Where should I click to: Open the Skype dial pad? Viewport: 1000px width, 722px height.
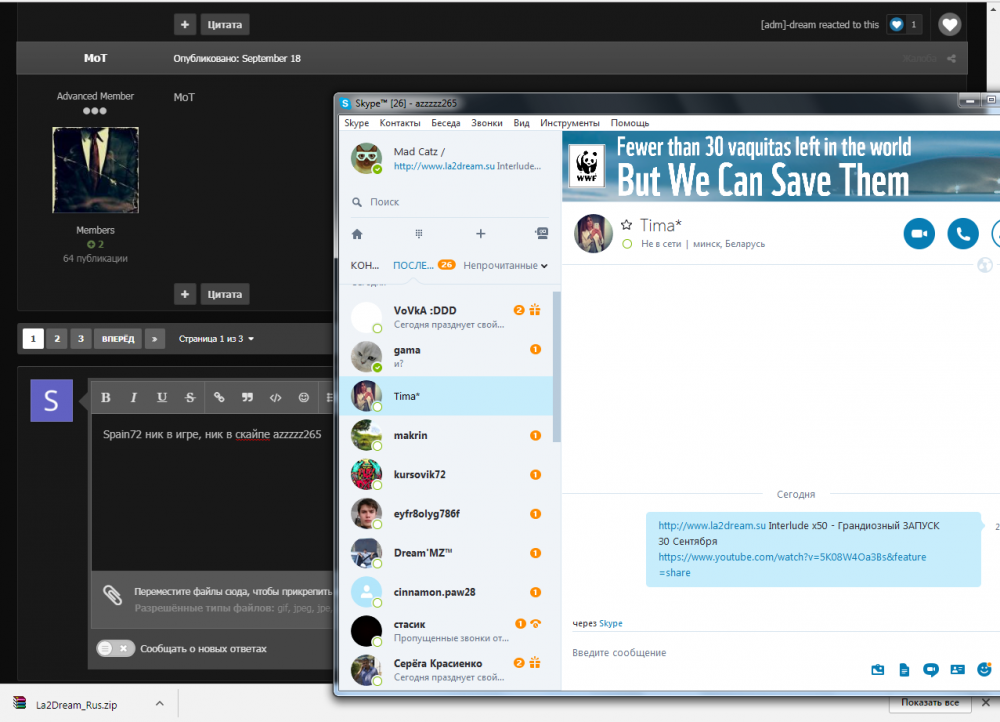[x=419, y=234]
